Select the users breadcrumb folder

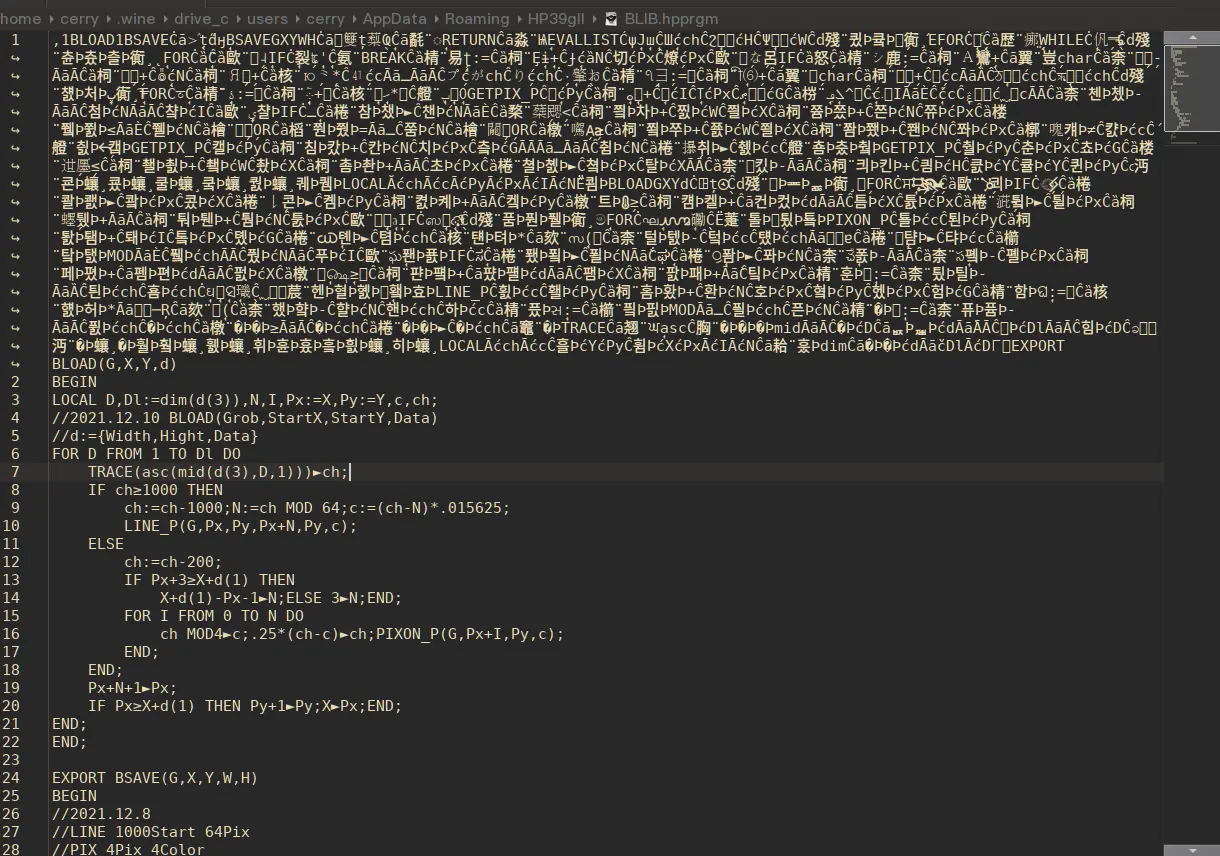click(x=268, y=18)
